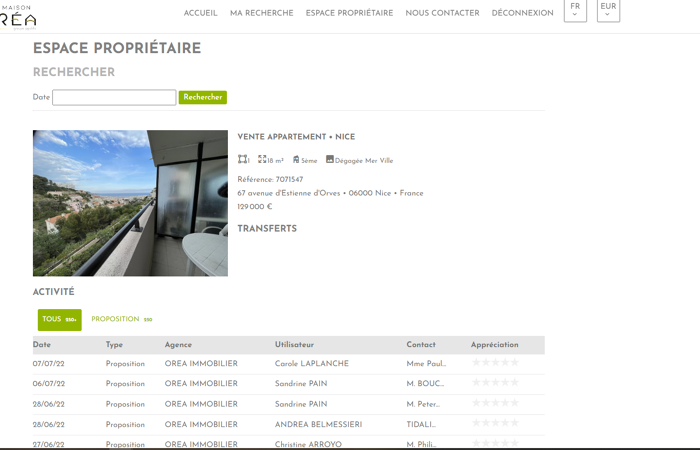700x450 pixels.
Task: Click DÉCONNEXION to log out
Action: [522, 13]
